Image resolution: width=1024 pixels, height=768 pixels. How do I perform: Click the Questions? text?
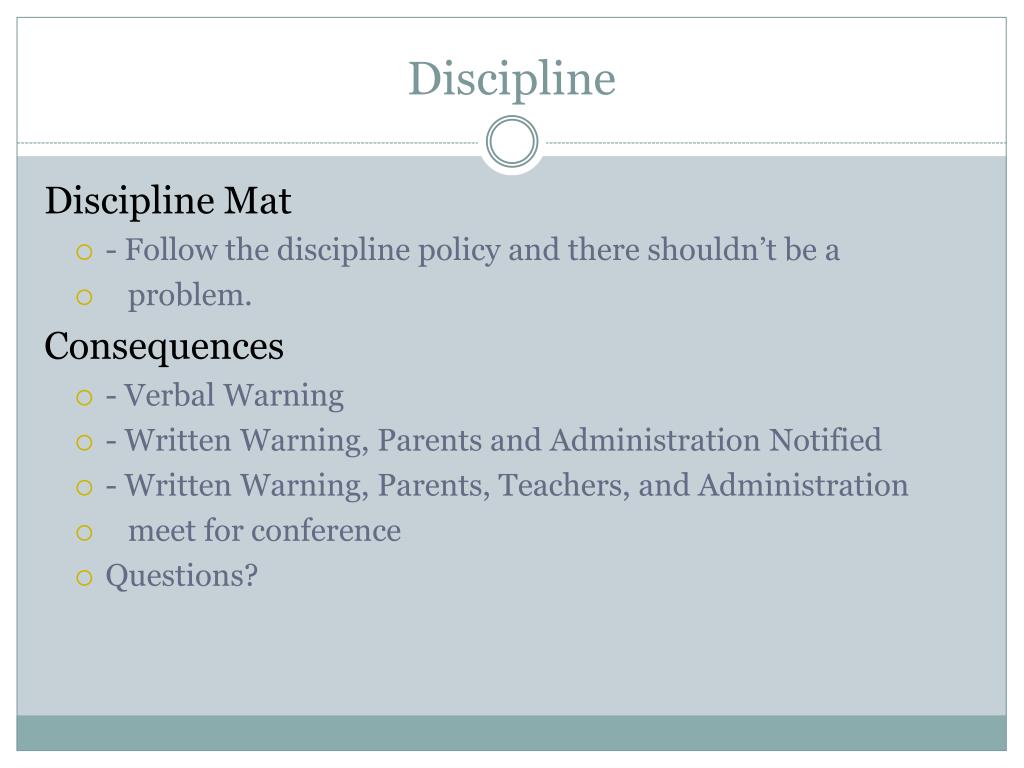pyautogui.click(x=182, y=576)
